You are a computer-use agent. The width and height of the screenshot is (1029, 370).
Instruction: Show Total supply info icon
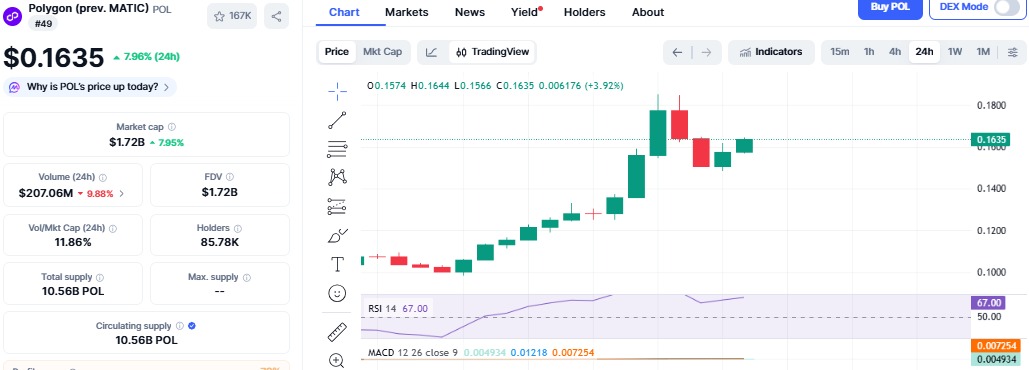click(x=100, y=278)
